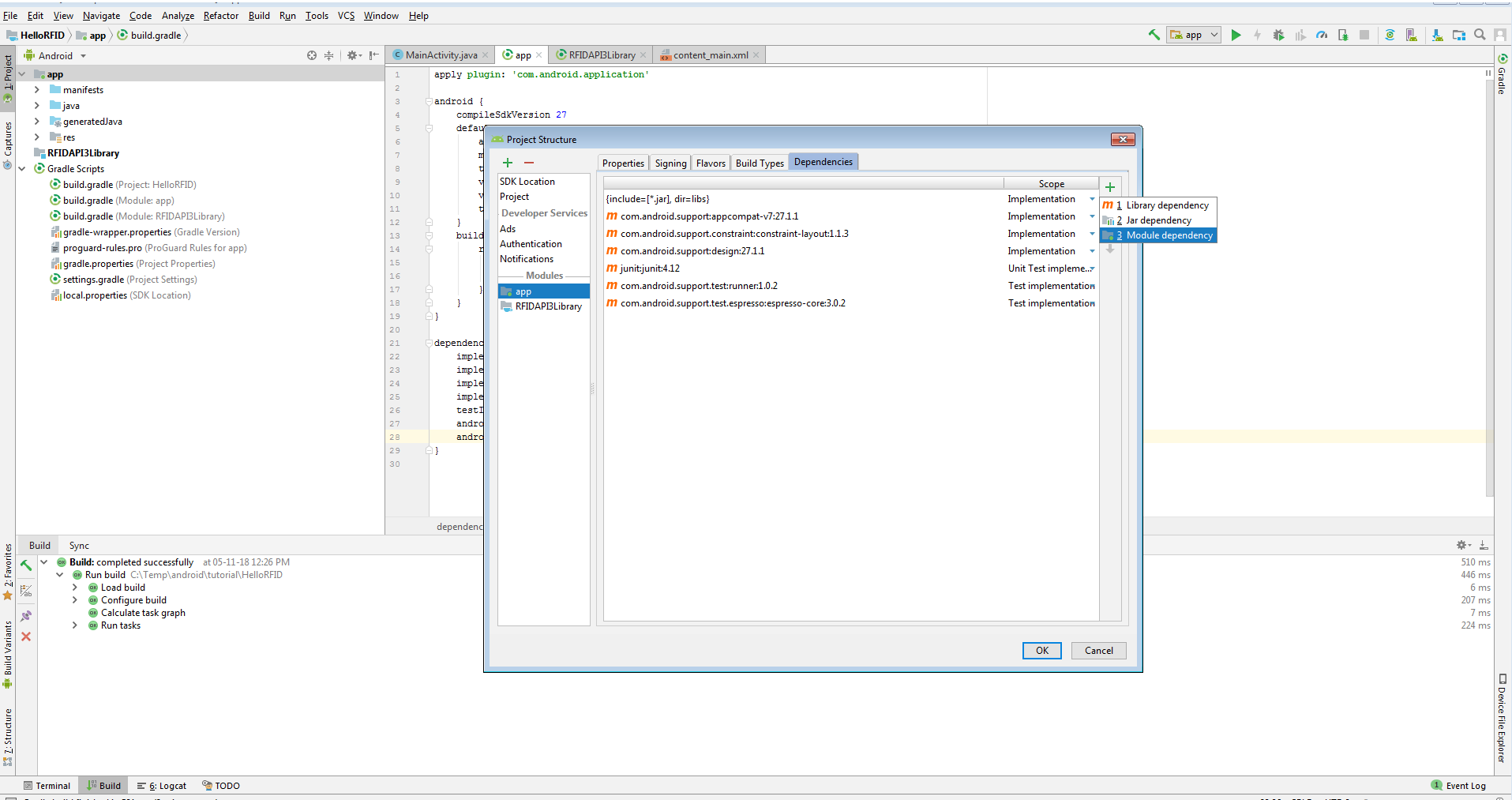Select RFIDAPI3Library module in Modules list
The height and width of the screenshot is (800, 1512).
(x=548, y=306)
